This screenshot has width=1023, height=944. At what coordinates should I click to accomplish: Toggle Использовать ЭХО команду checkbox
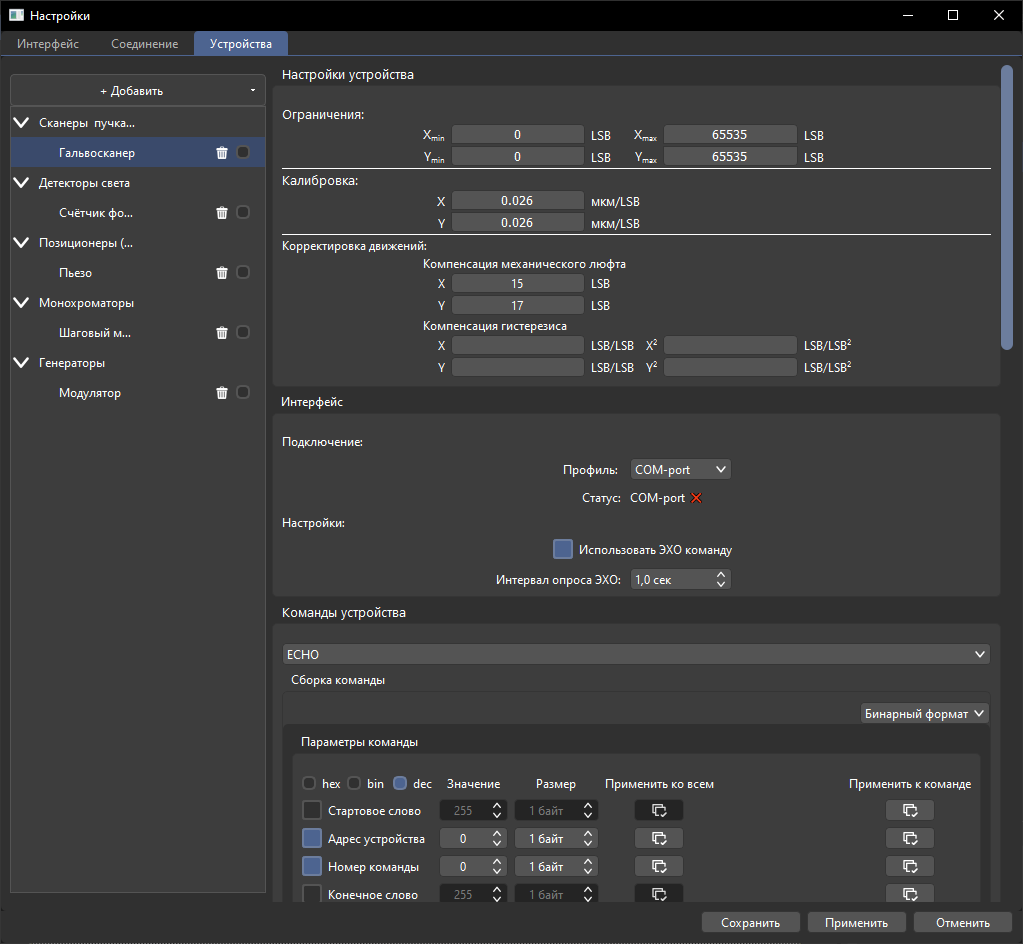pyautogui.click(x=562, y=549)
